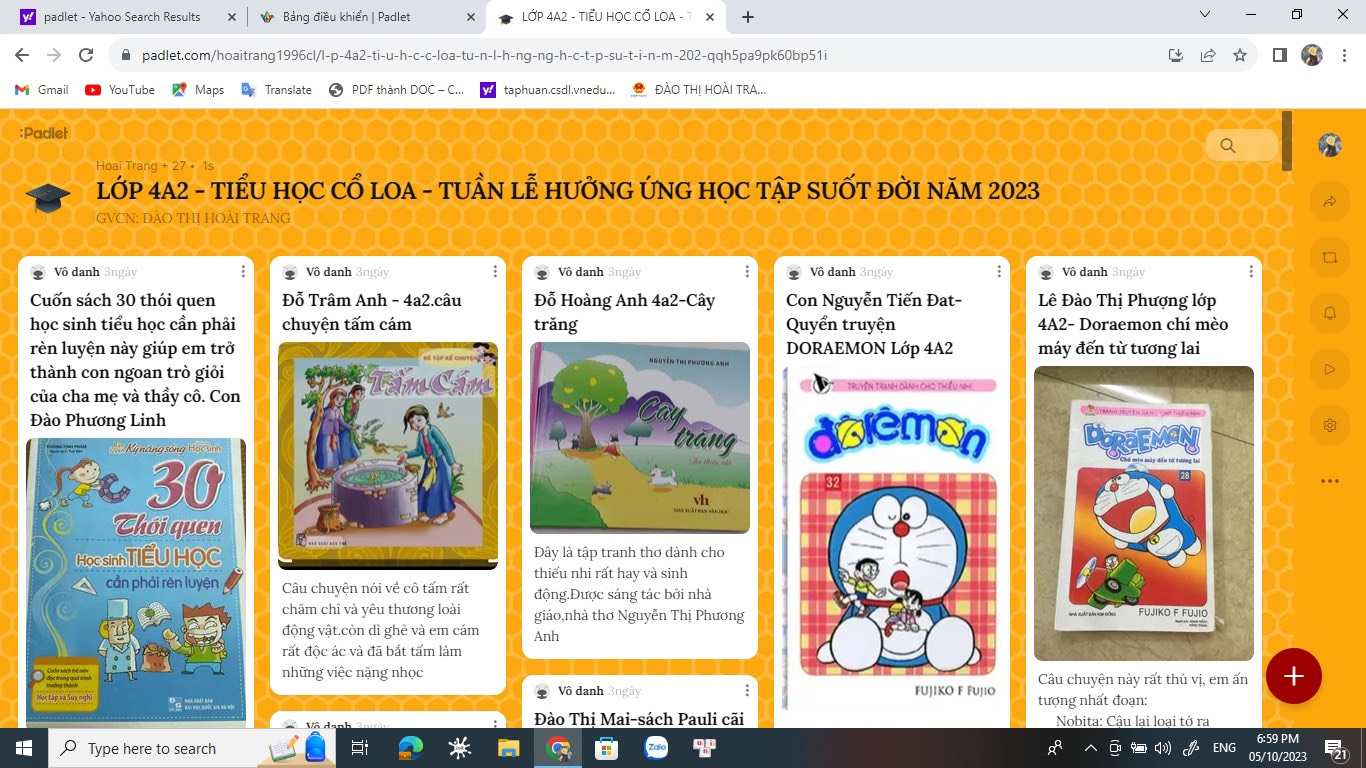Open the Padlet logo home link
Screen dimensions: 1366x768
(x=43, y=133)
